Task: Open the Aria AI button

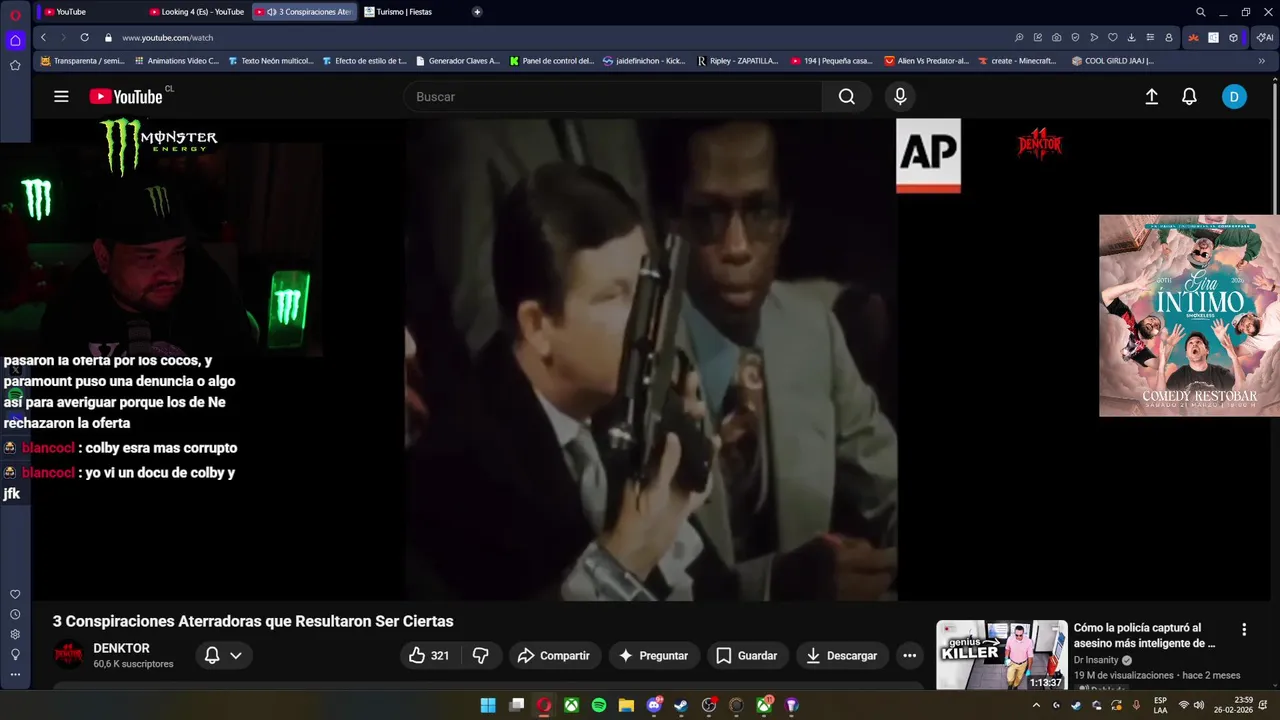Action: 1265,37
